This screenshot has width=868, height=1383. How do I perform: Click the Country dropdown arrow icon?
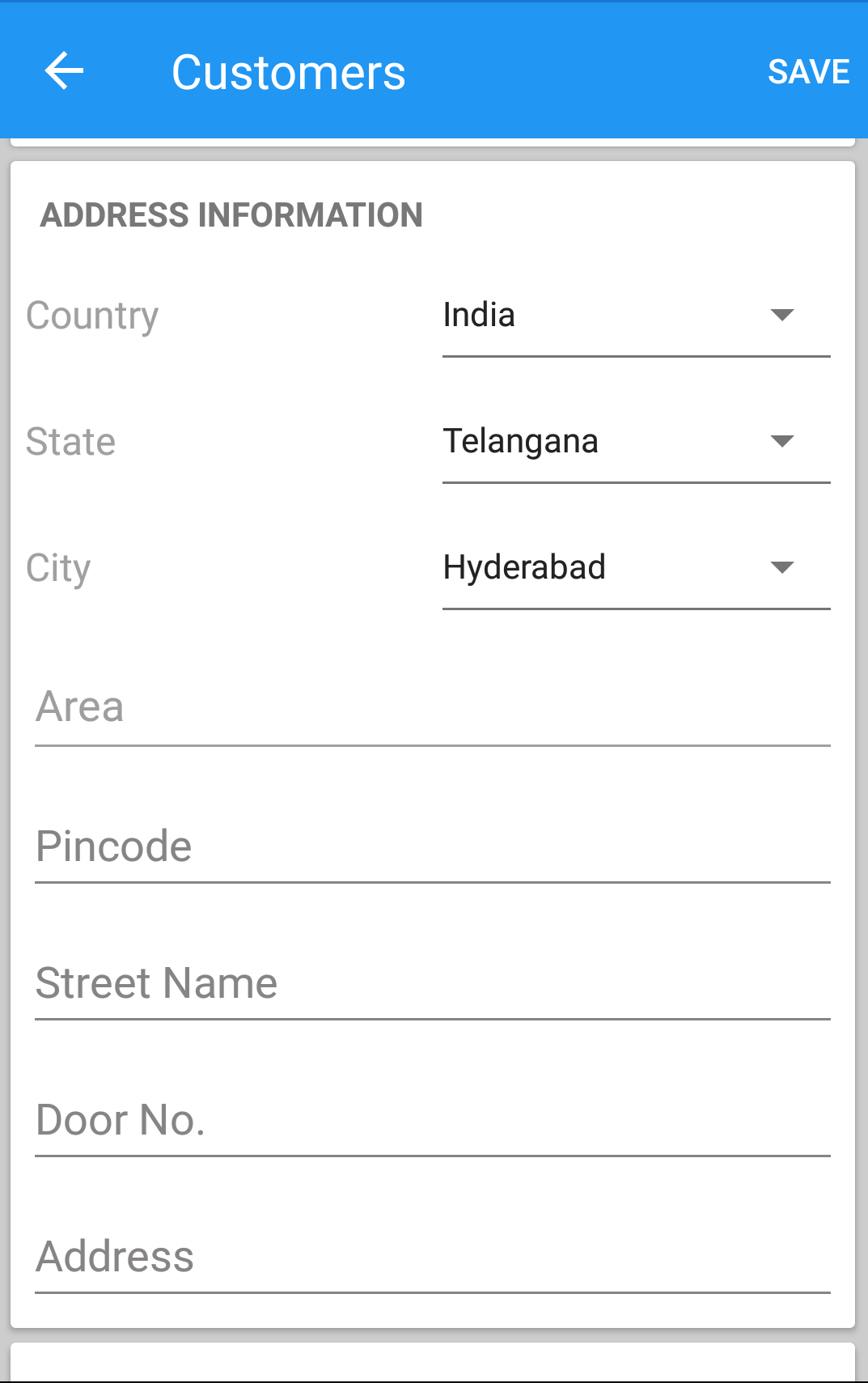(x=782, y=315)
